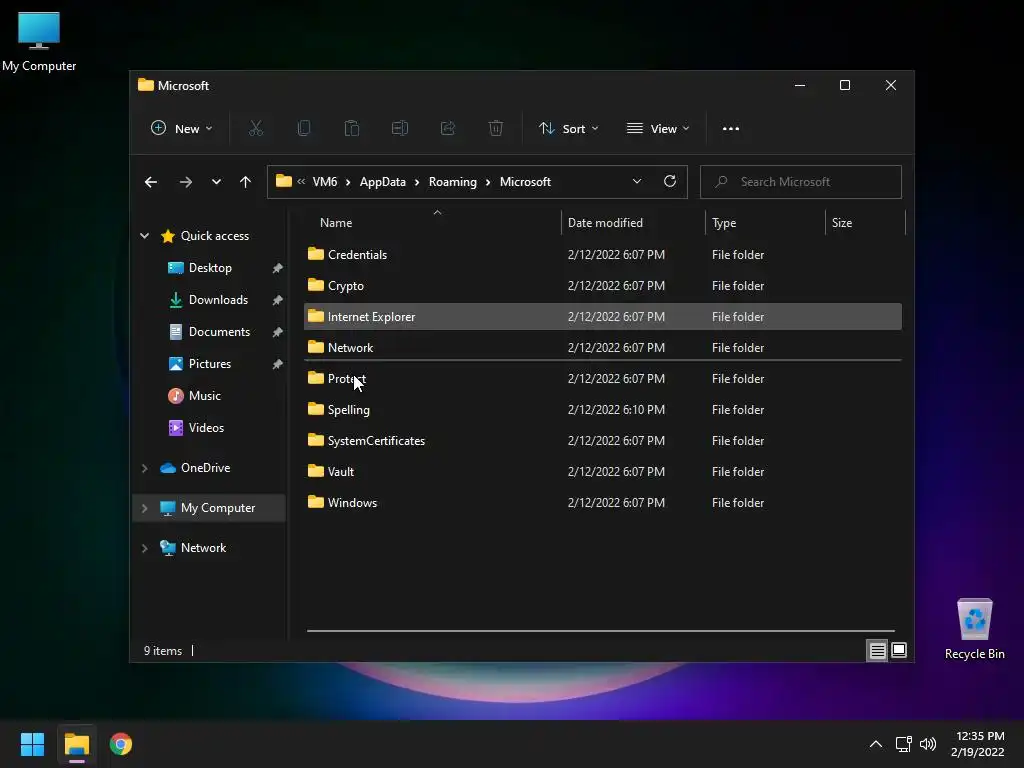The image size is (1024, 768).
Task: Expand the address bar history dropdown
Action: [x=637, y=182]
